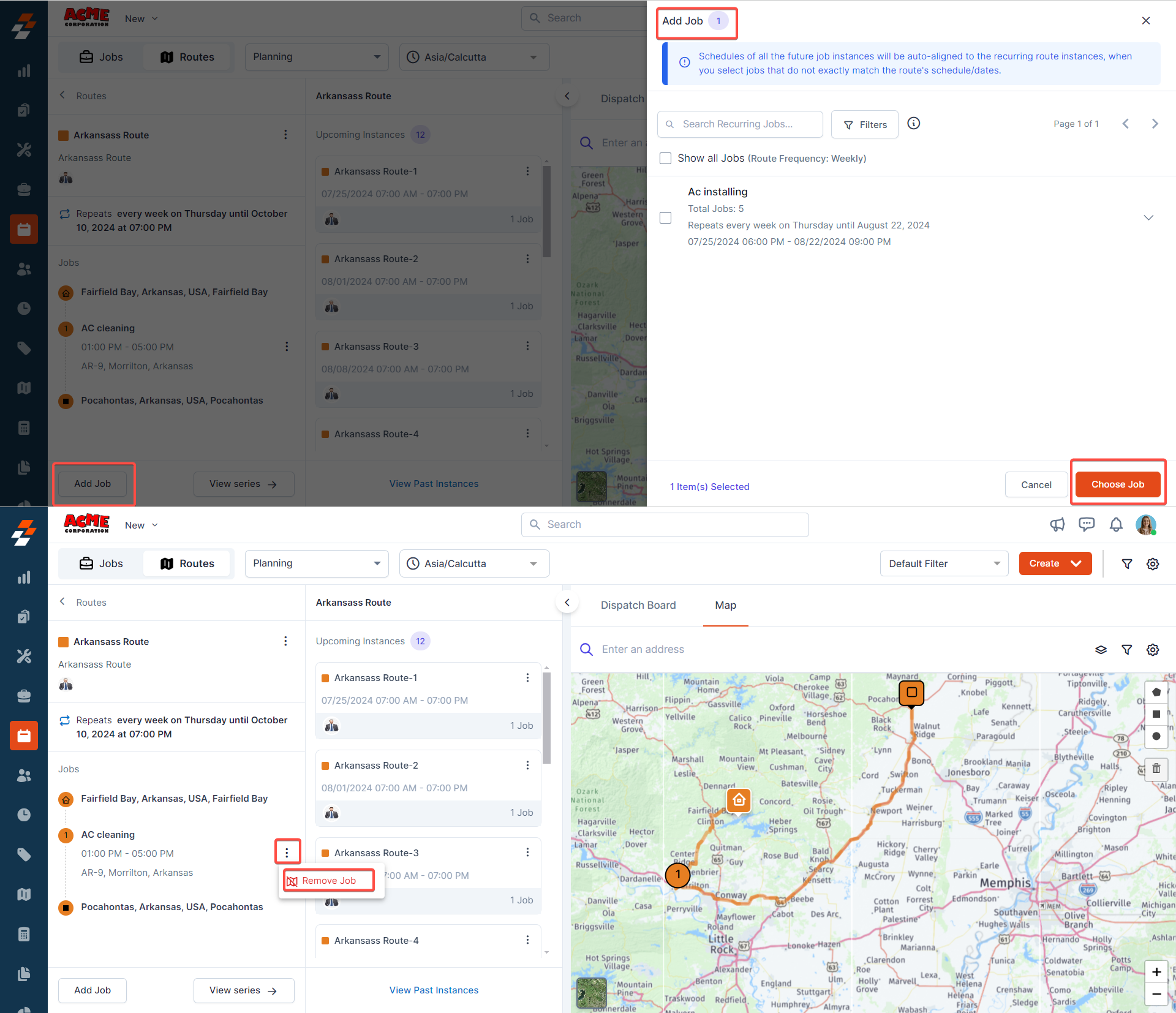This screenshot has height=1013, width=1176.
Task: Select the polygon draw tool on map
Action: click(1156, 692)
